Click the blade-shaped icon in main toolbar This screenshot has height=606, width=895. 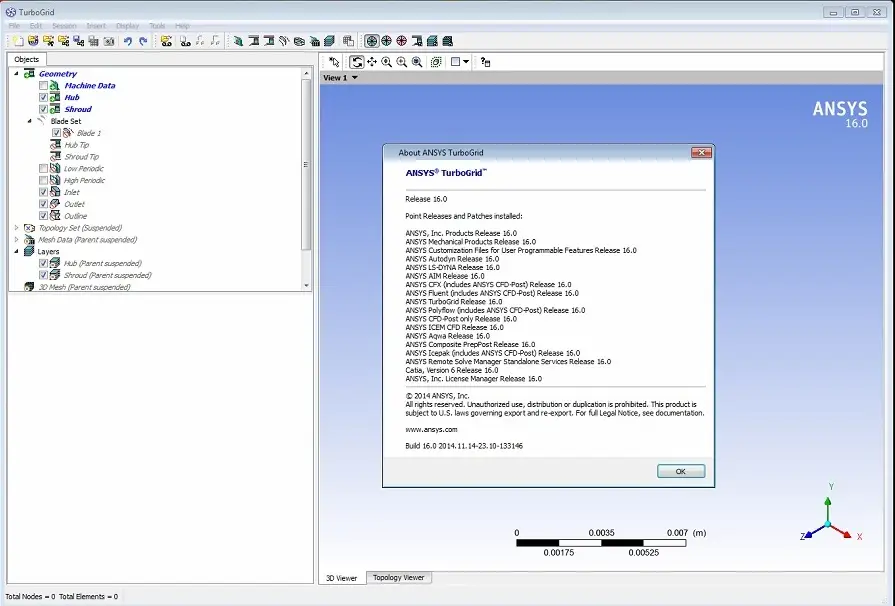pos(284,41)
